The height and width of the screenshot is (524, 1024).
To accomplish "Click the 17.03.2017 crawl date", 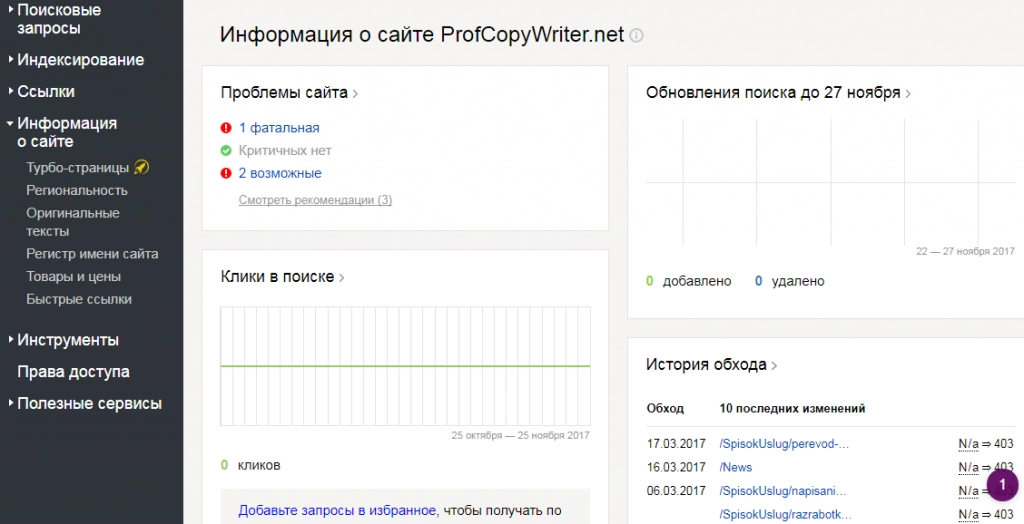I will [x=676, y=444].
